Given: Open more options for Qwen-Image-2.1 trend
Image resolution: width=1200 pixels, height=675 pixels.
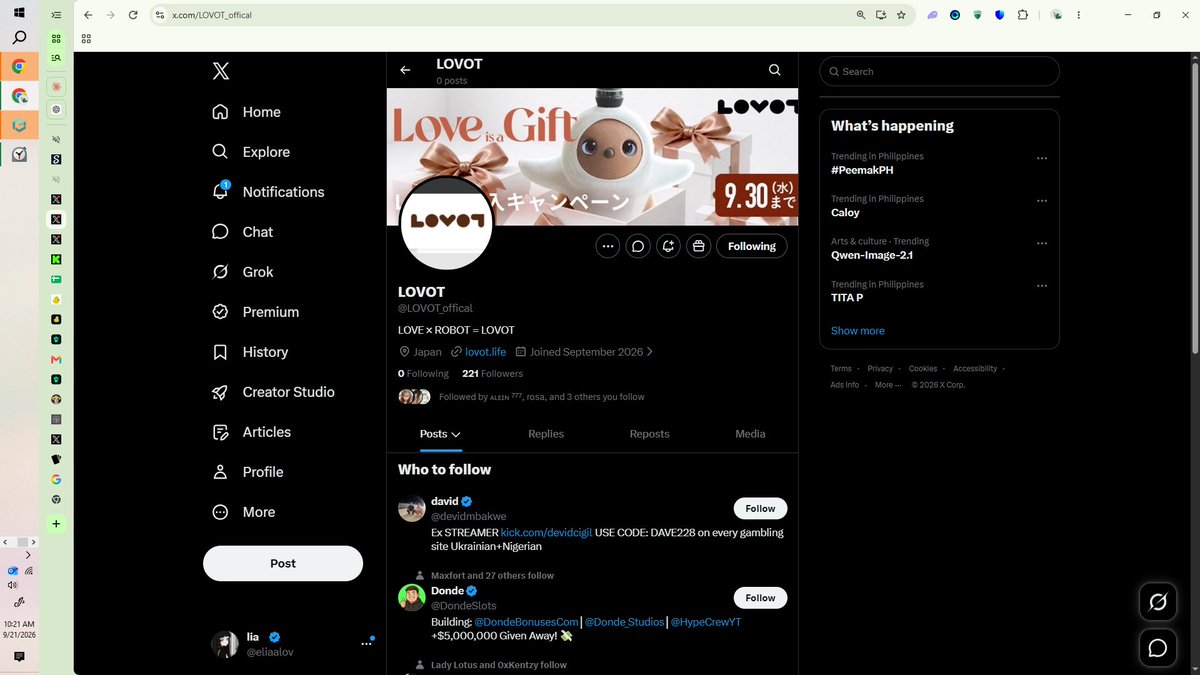Looking at the screenshot, I should tap(1042, 243).
